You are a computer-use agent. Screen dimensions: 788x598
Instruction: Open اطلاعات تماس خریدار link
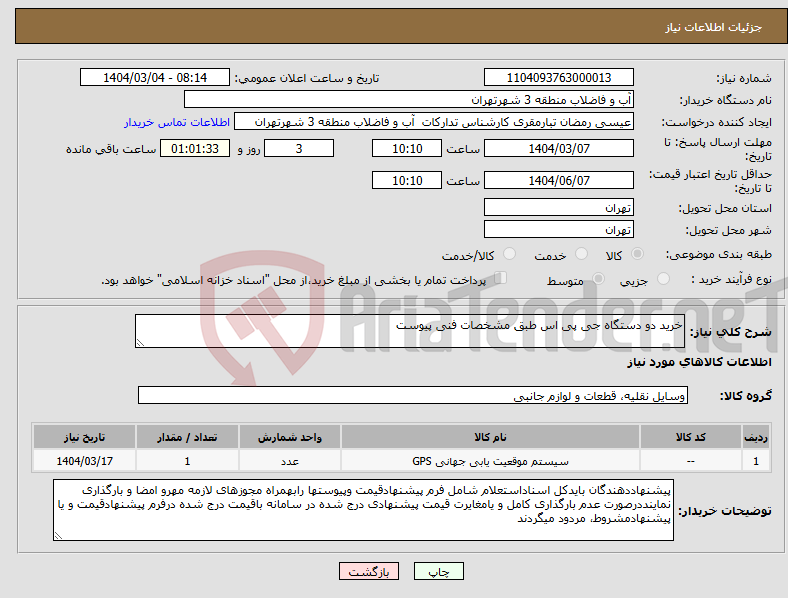pos(177,122)
